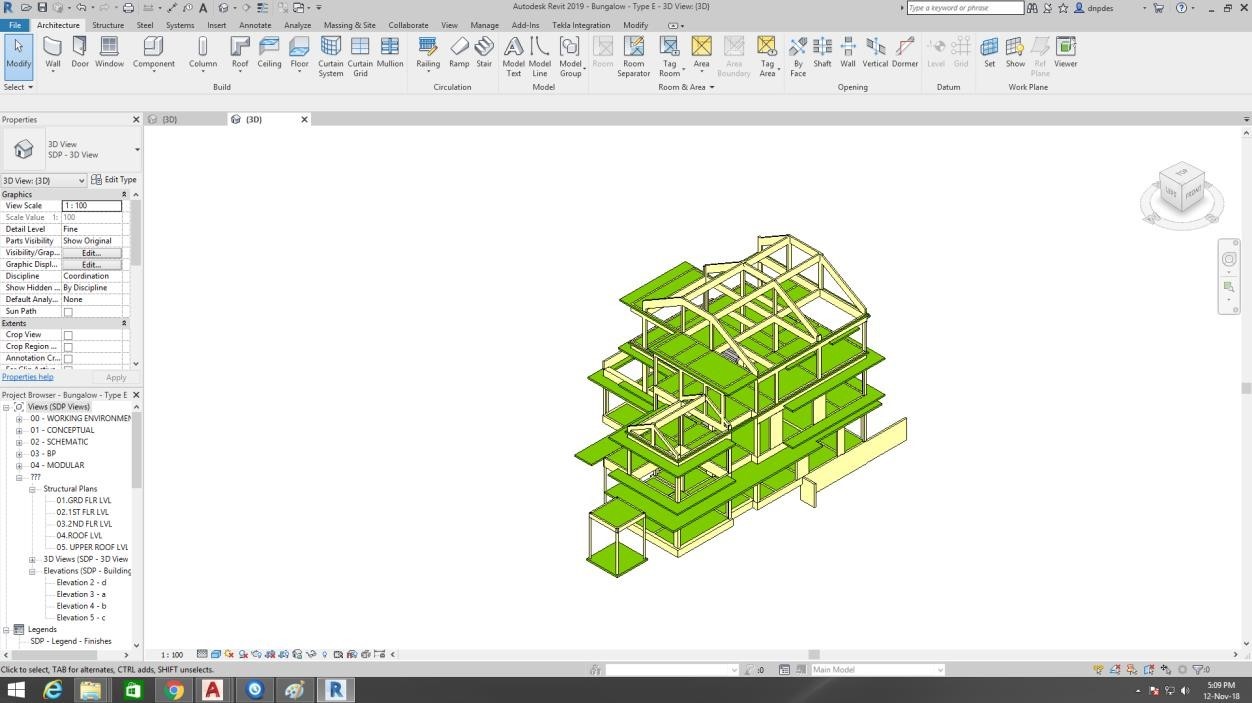Image resolution: width=1252 pixels, height=703 pixels.
Task: Toggle the Crop View checkbox
Action: (68, 335)
